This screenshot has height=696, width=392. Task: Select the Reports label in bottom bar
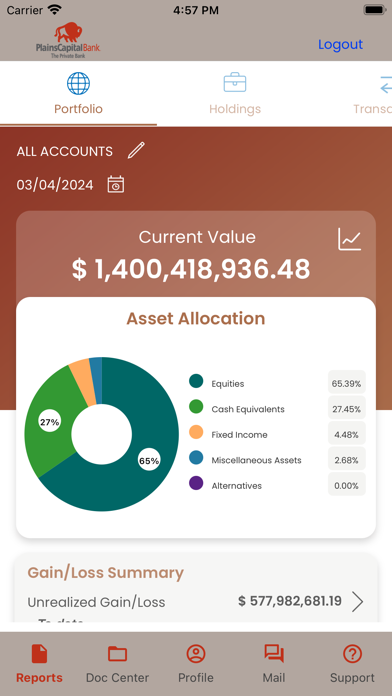pos(39,678)
